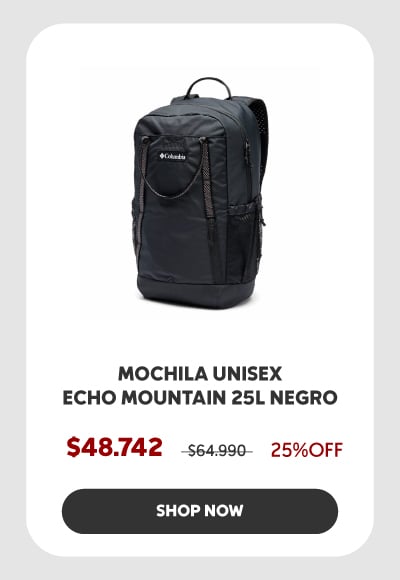Click the word MOUNTAIN in the product name
This screenshot has width=400, height=580.
tap(174, 398)
